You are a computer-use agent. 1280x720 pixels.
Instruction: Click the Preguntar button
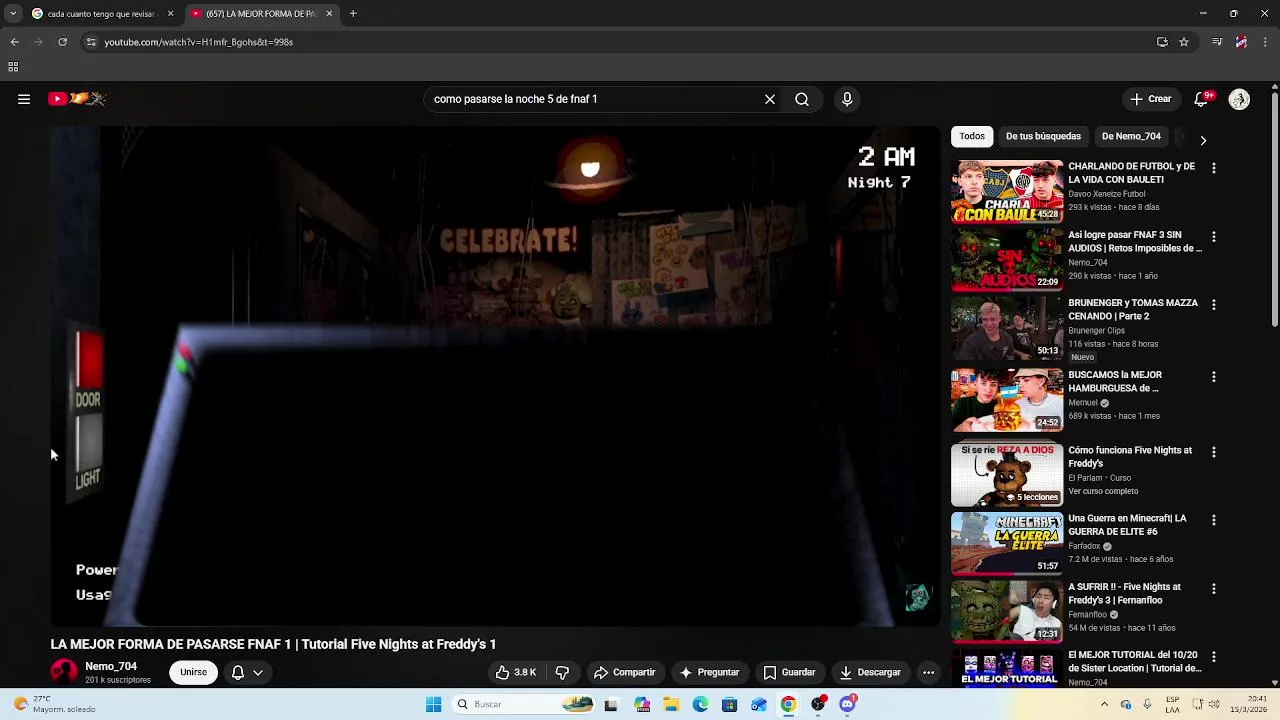pos(709,672)
